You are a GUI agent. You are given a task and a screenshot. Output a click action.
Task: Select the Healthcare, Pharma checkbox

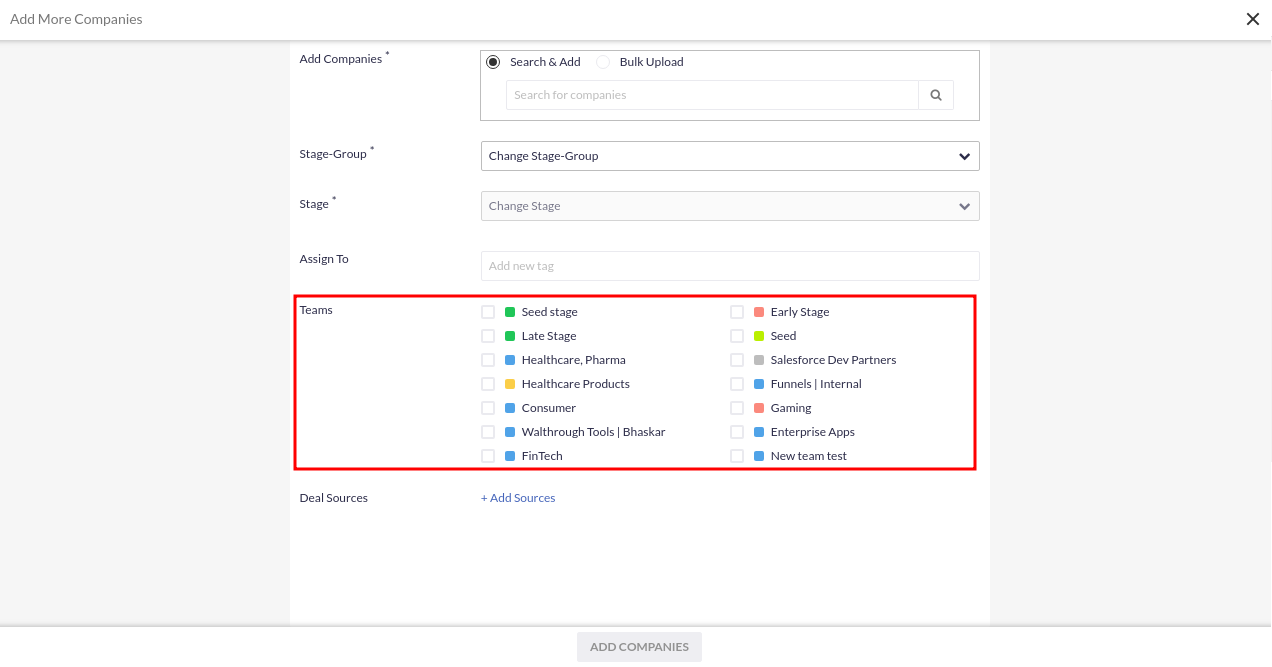coord(488,360)
